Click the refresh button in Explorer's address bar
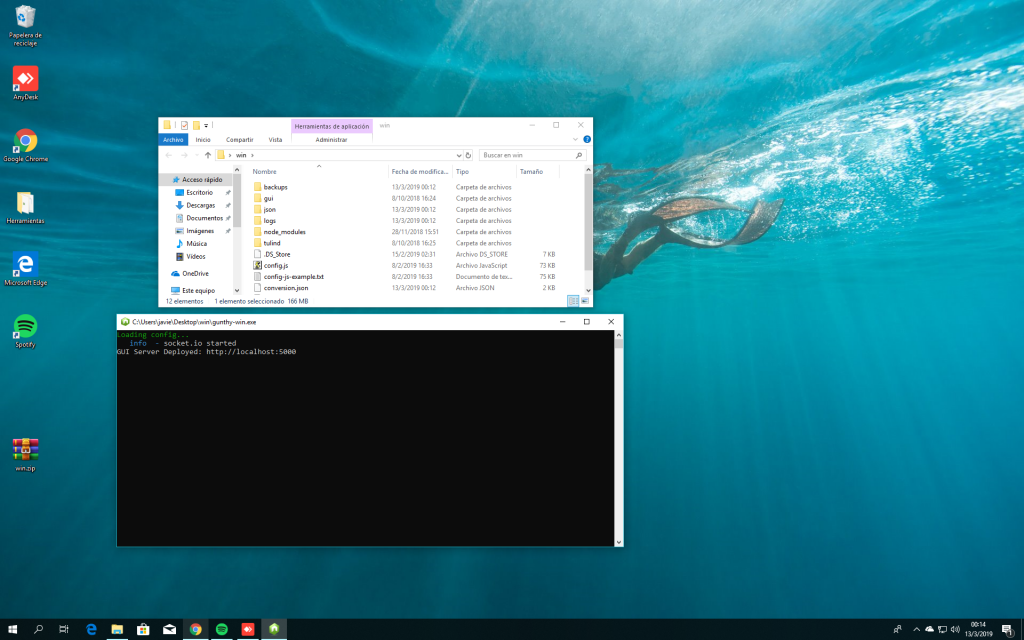The height and width of the screenshot is (640, 1024). point(469,155)
